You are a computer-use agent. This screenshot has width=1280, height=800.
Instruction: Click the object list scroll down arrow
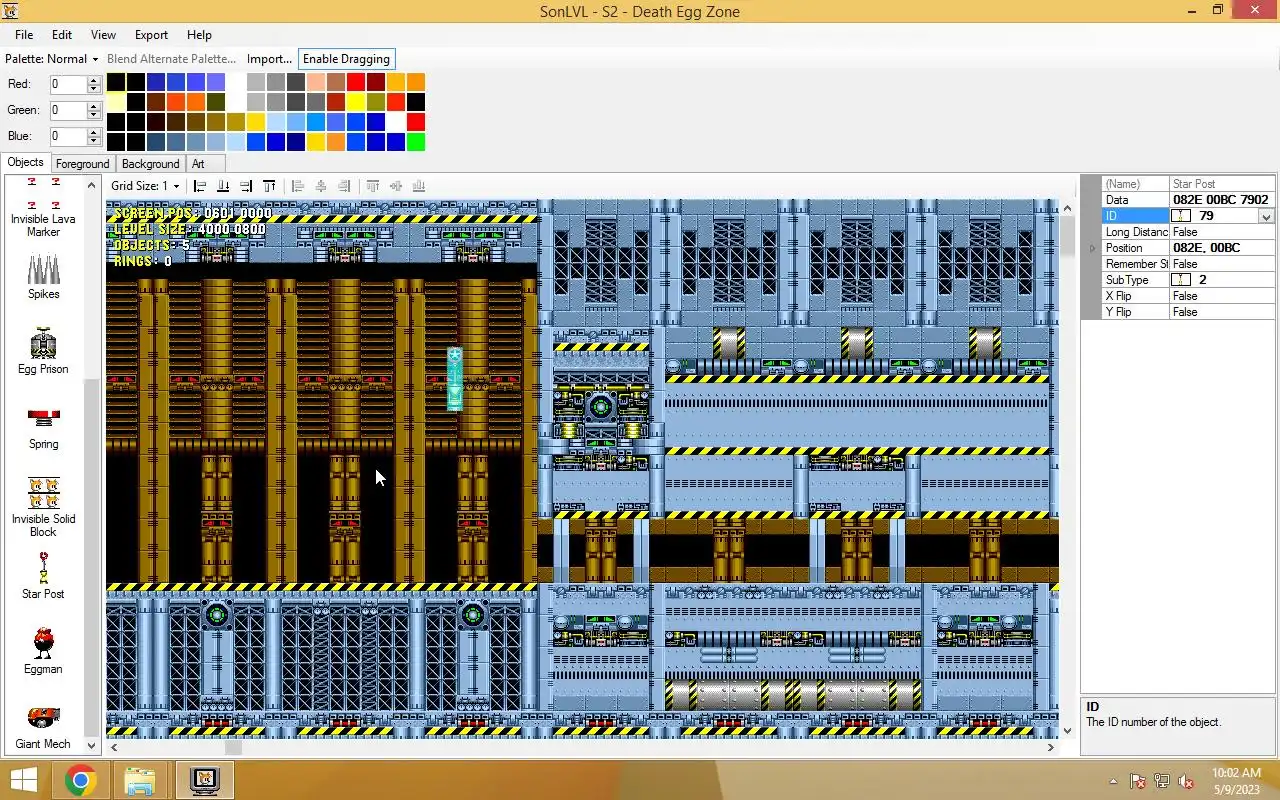(x=92, y=745)
